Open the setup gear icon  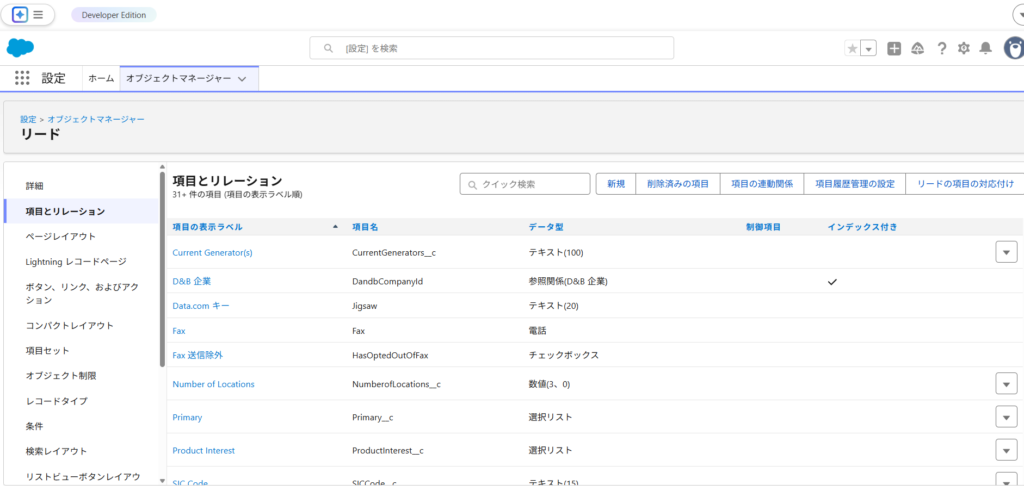click(x=964, y=48)
